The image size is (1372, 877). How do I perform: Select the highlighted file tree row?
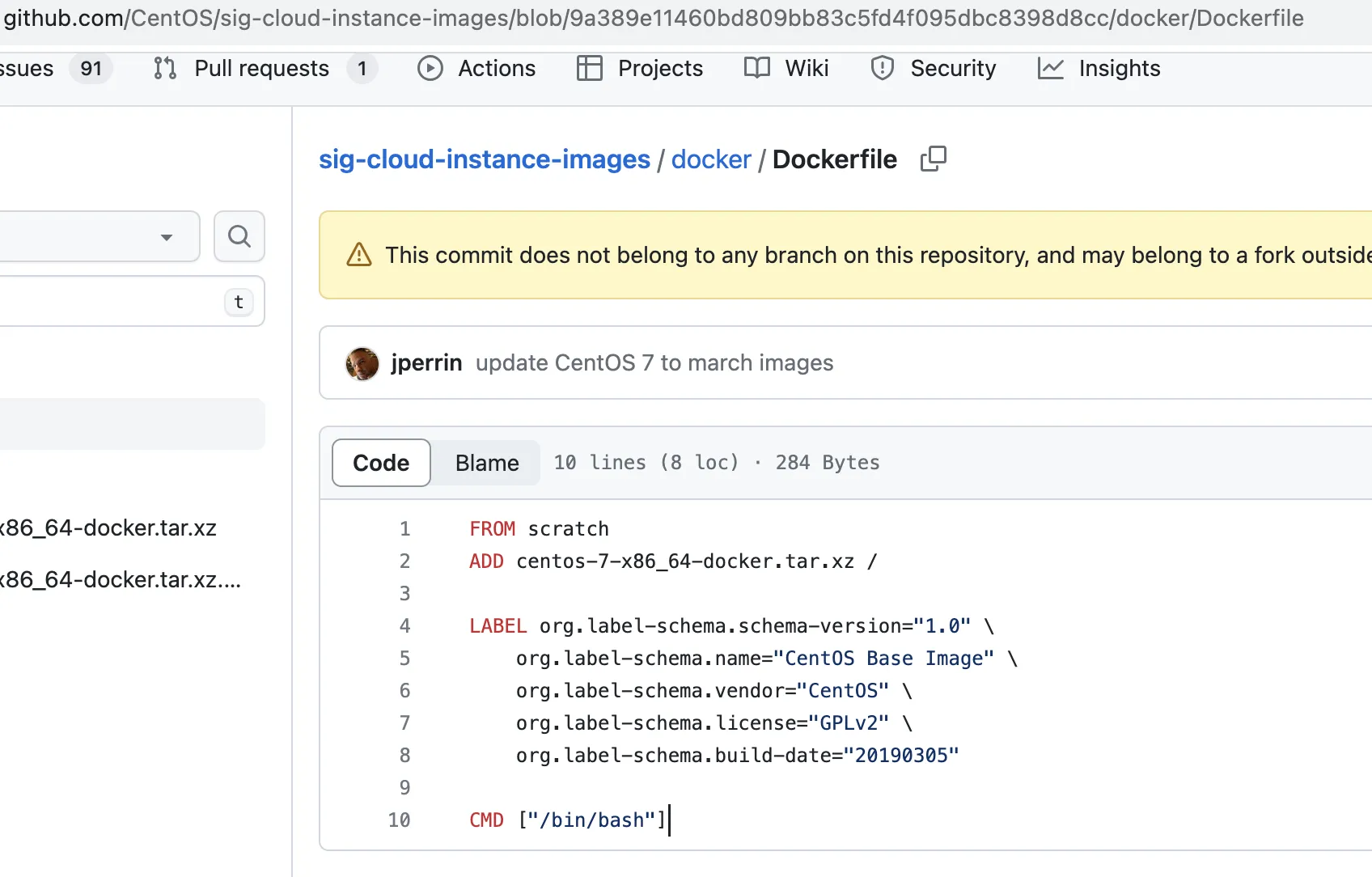coord(132,424)
